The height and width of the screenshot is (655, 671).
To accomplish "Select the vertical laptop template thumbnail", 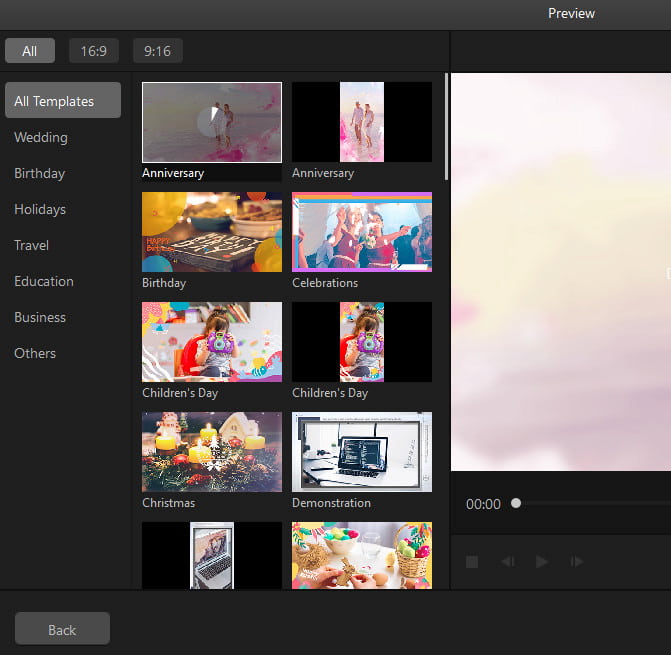I will (212, 555).
